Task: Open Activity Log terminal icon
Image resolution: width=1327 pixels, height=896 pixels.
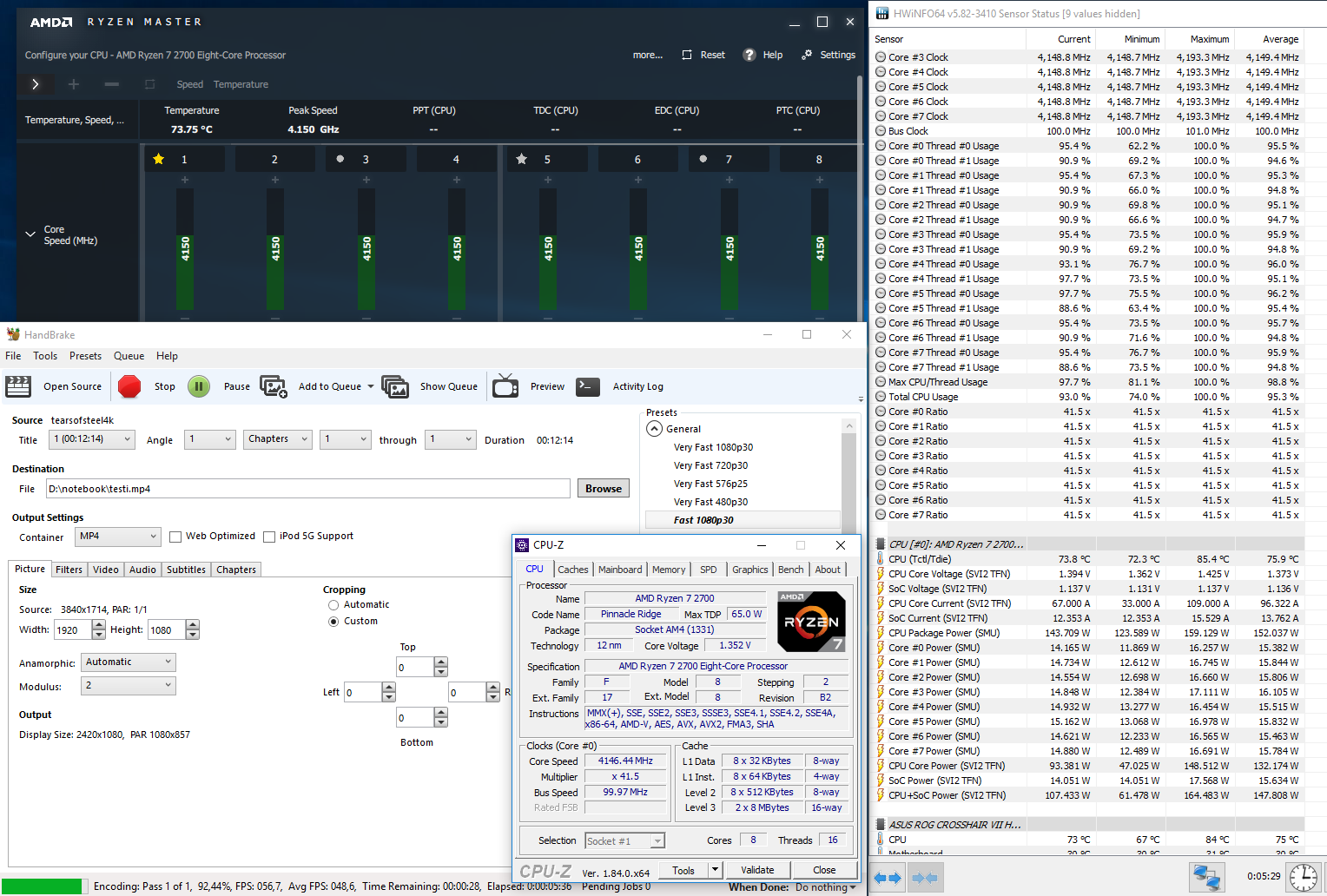Action: coord(588,386)
